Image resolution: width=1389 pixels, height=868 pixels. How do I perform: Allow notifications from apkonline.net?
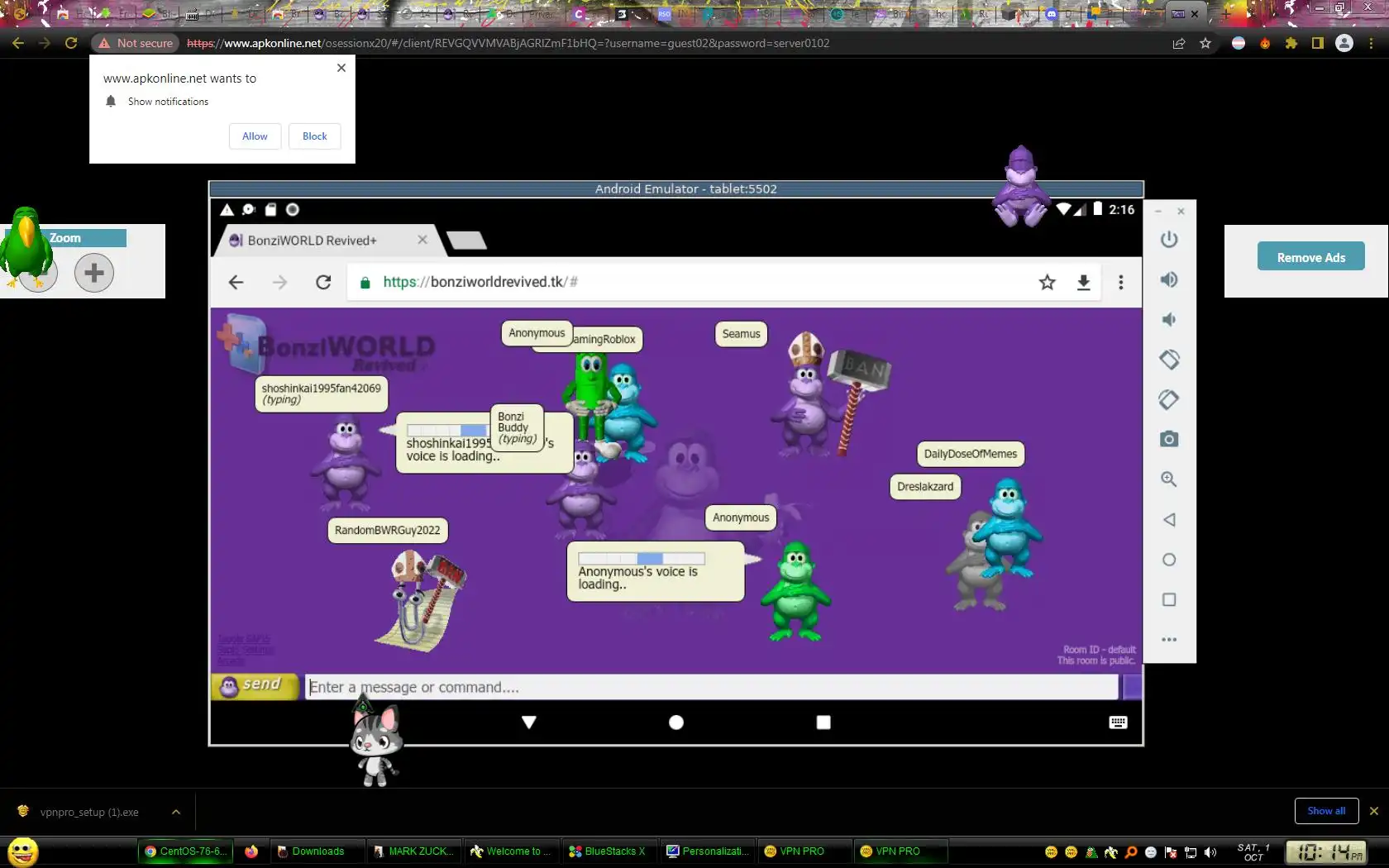(x=255, y=136)
